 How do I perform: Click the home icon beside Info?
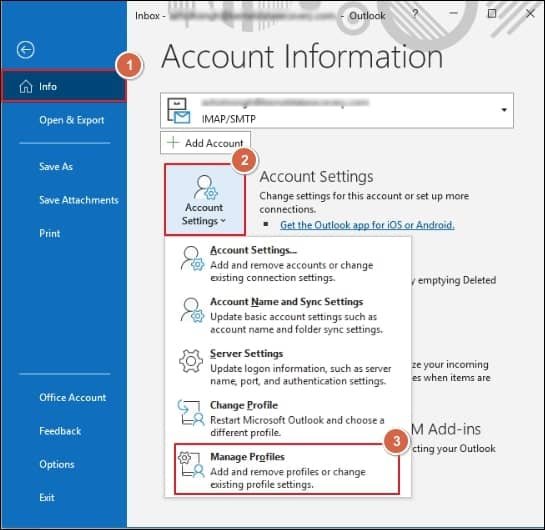point(26,86)
